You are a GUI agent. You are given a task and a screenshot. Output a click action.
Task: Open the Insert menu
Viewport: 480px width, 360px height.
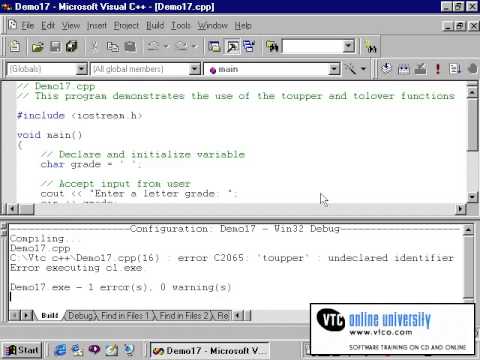tap(97, 26)
